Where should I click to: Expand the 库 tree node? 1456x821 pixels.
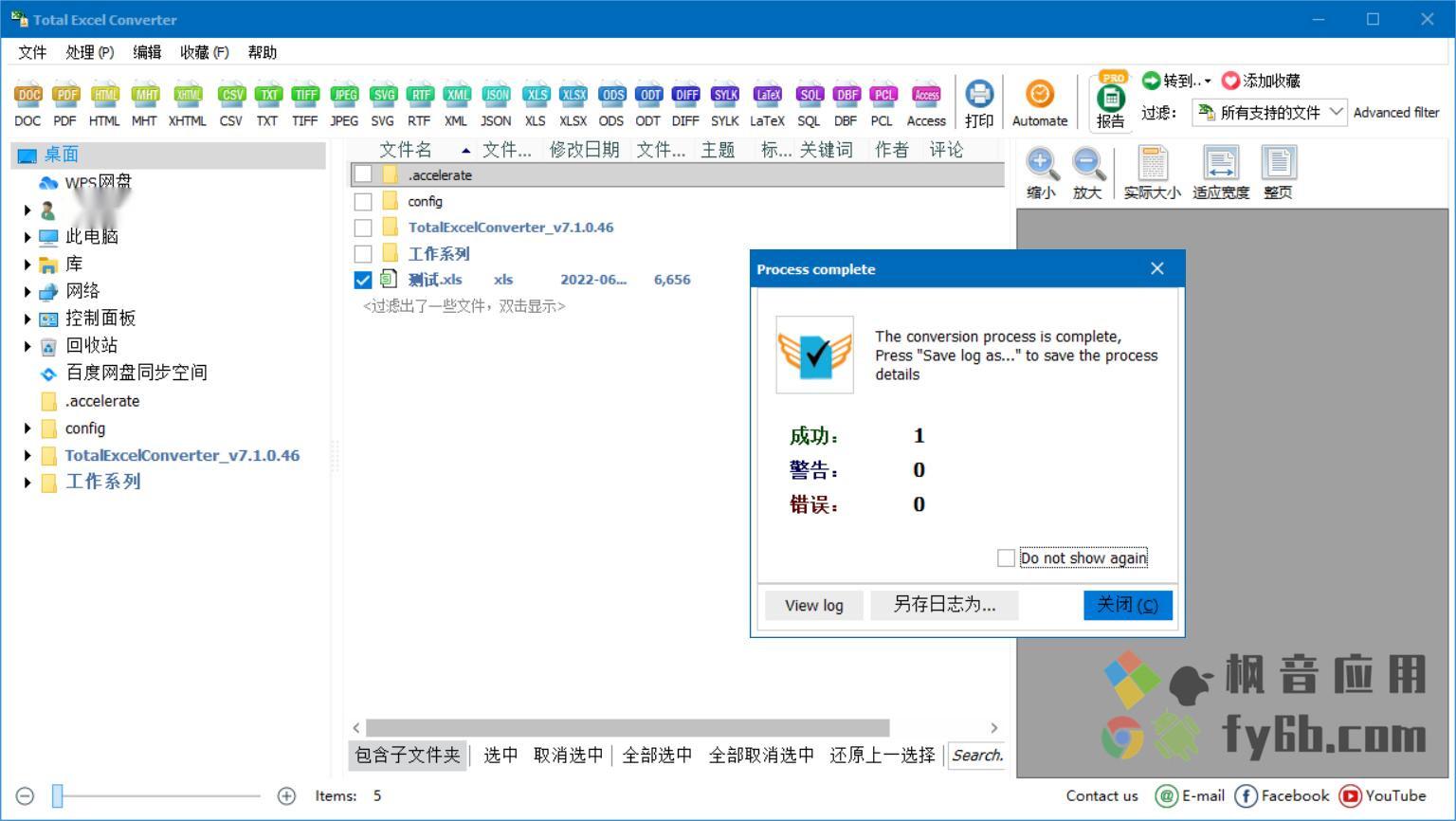27,265
